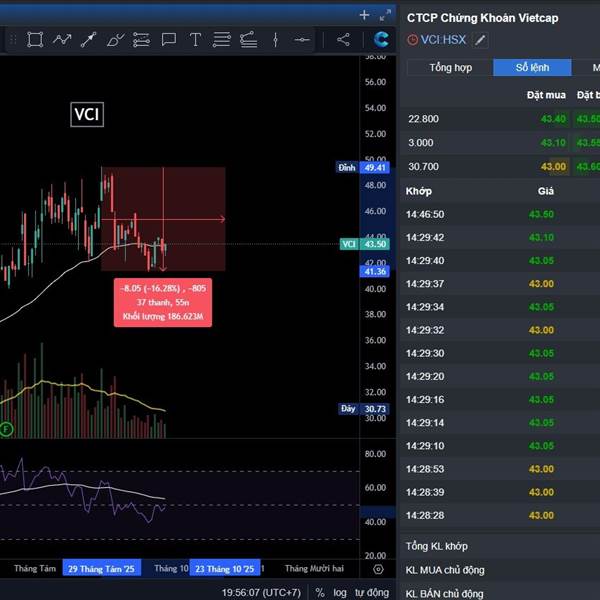Toggle log scale button
The image size is (600, 600).
tap(340, 593)
